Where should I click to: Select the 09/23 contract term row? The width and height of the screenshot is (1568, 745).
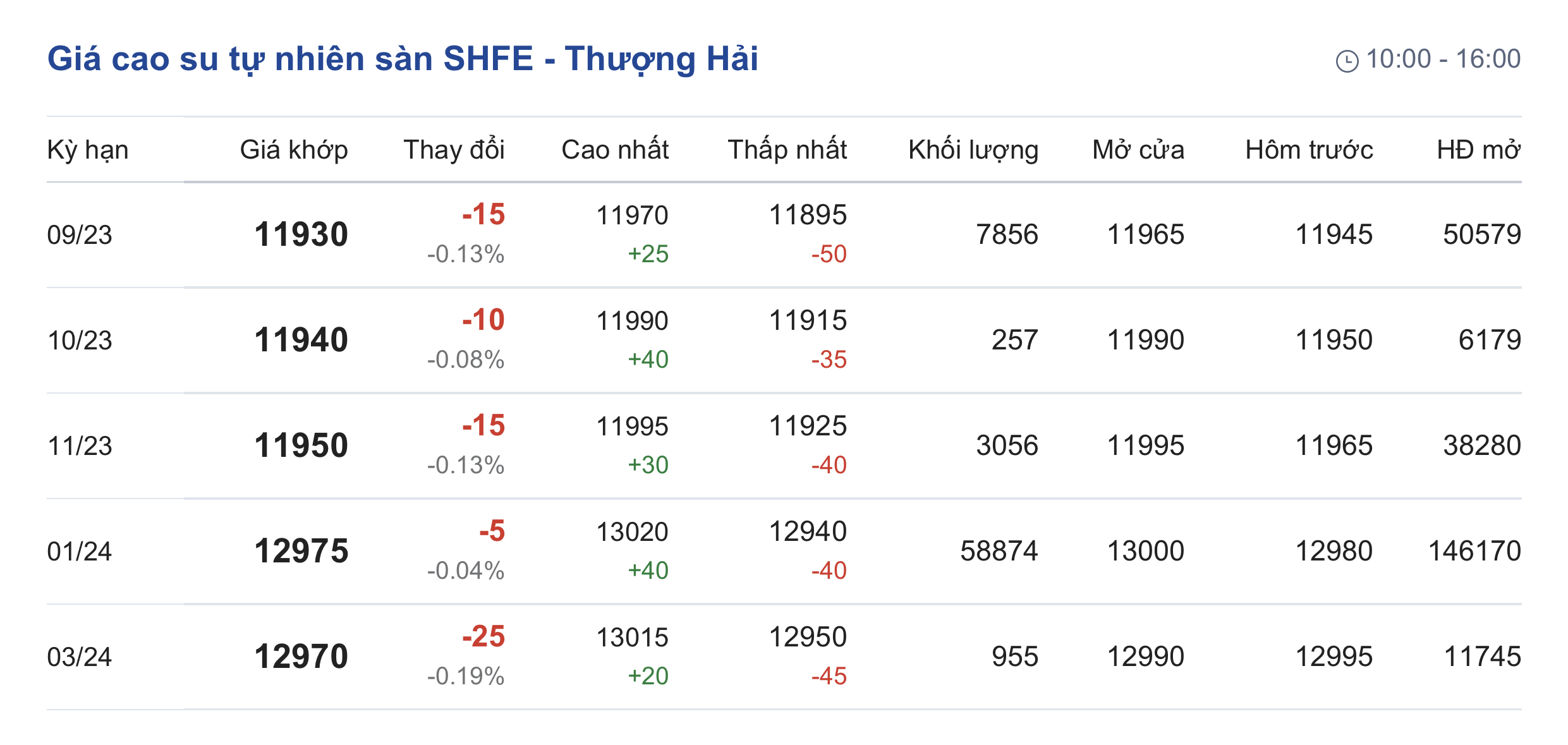(80, 235)
